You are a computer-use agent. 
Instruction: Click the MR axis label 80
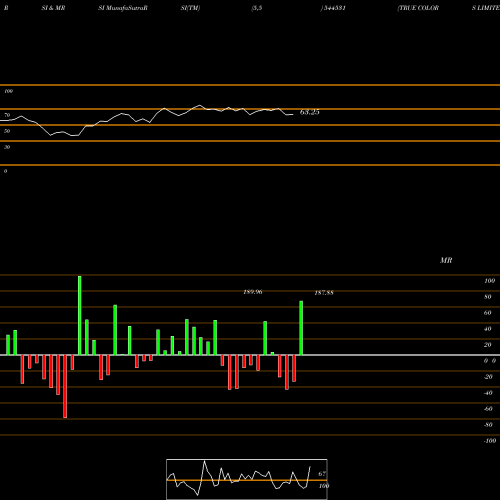[488, 297]
